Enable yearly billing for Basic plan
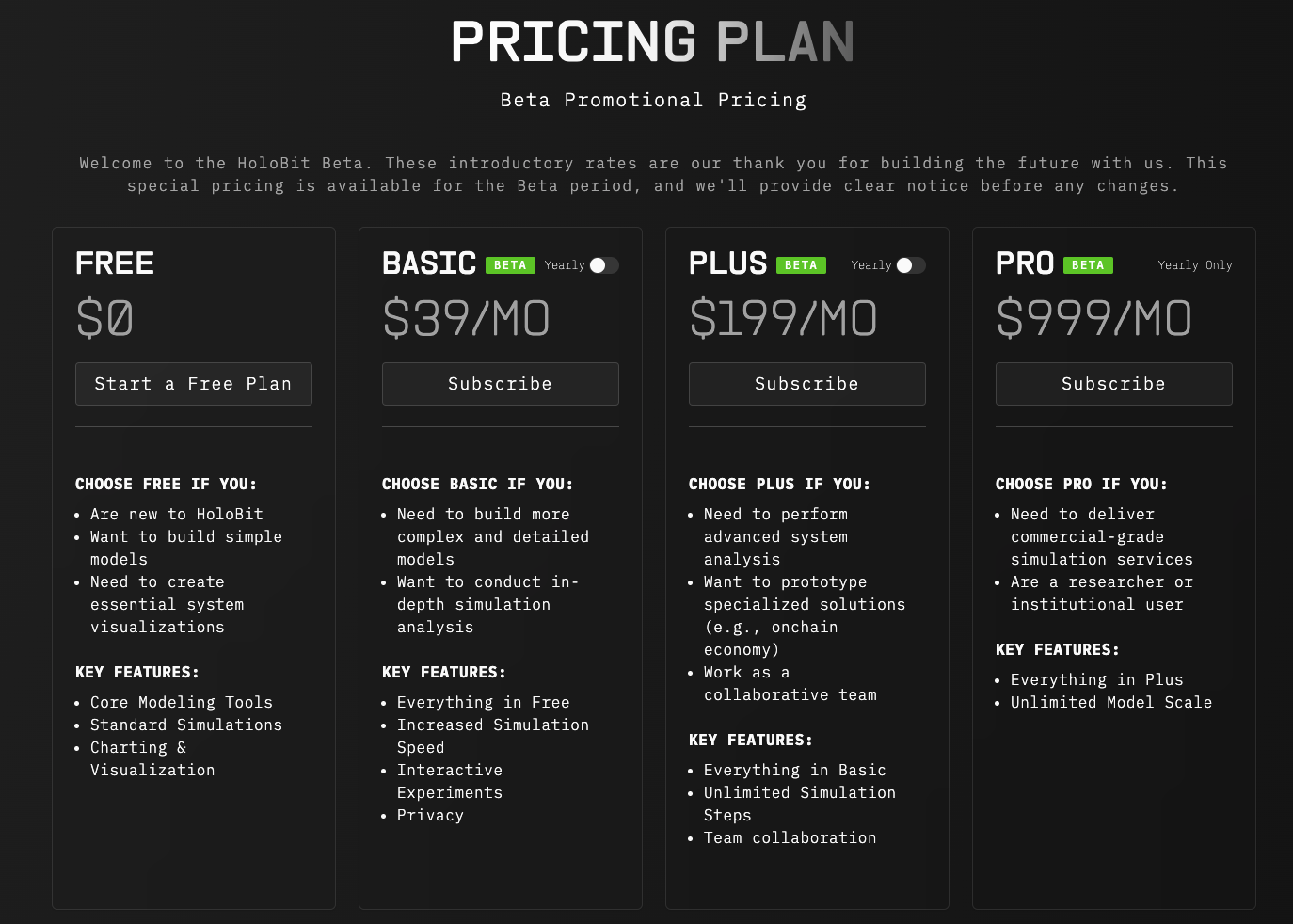The image size is (1293, 924). (x=604, y=265)
